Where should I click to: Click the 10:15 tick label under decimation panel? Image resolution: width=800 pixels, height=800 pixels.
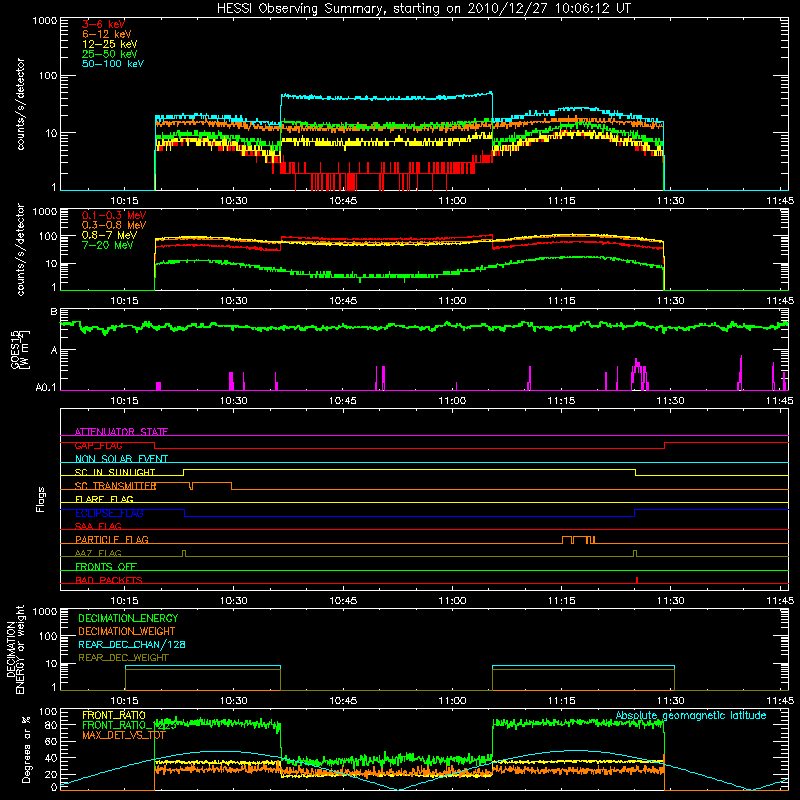tap(124, 701)
